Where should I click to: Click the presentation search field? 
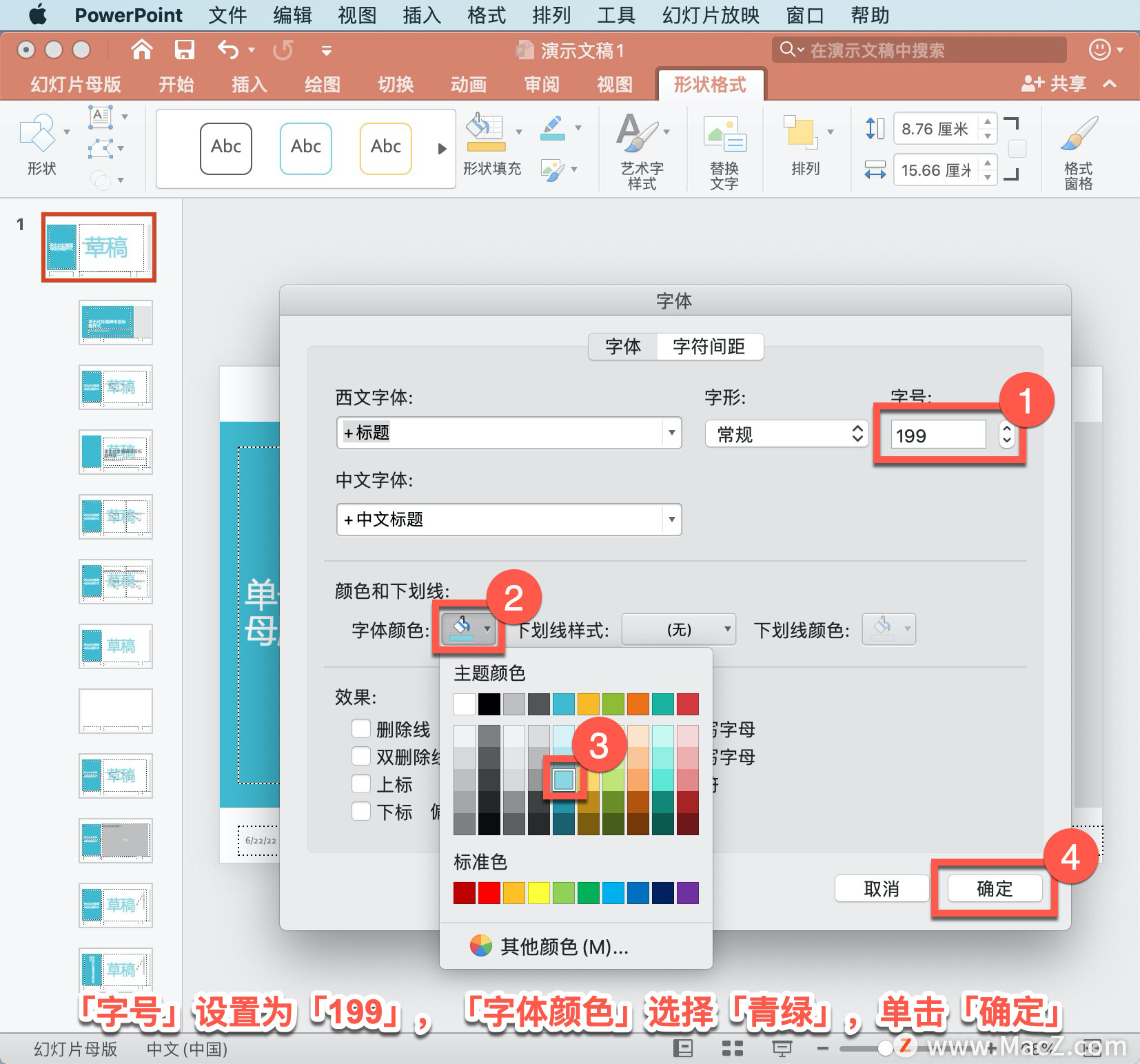pos(919,50)
